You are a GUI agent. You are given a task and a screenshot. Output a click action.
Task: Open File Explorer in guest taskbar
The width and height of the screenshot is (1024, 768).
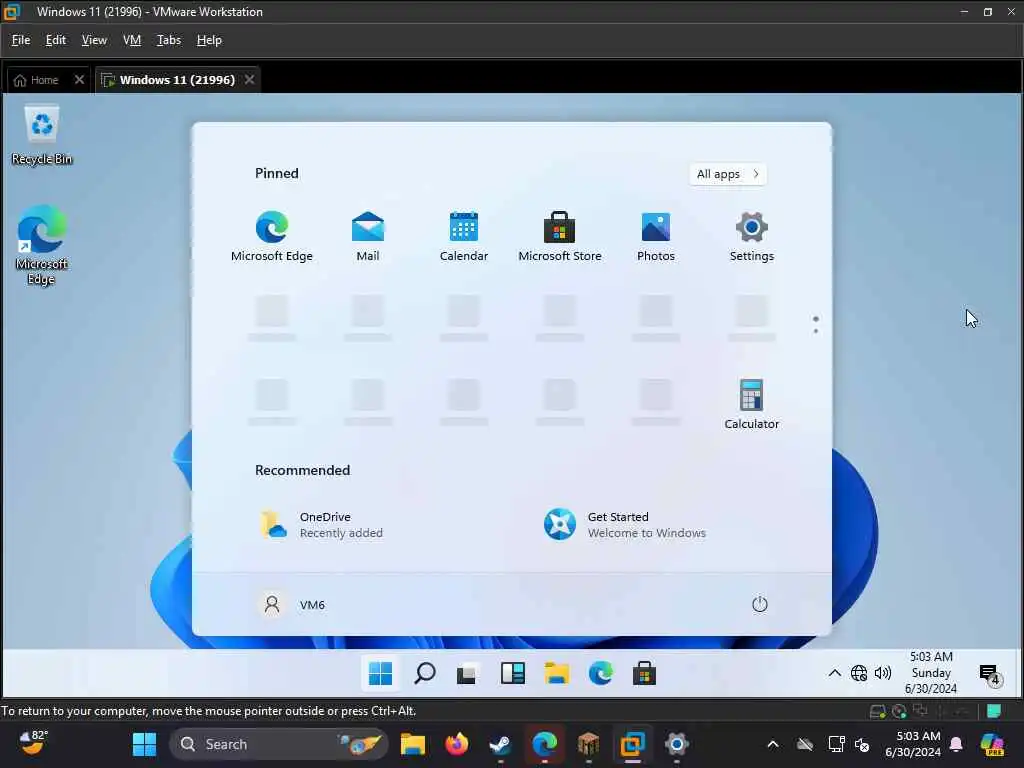557,673
